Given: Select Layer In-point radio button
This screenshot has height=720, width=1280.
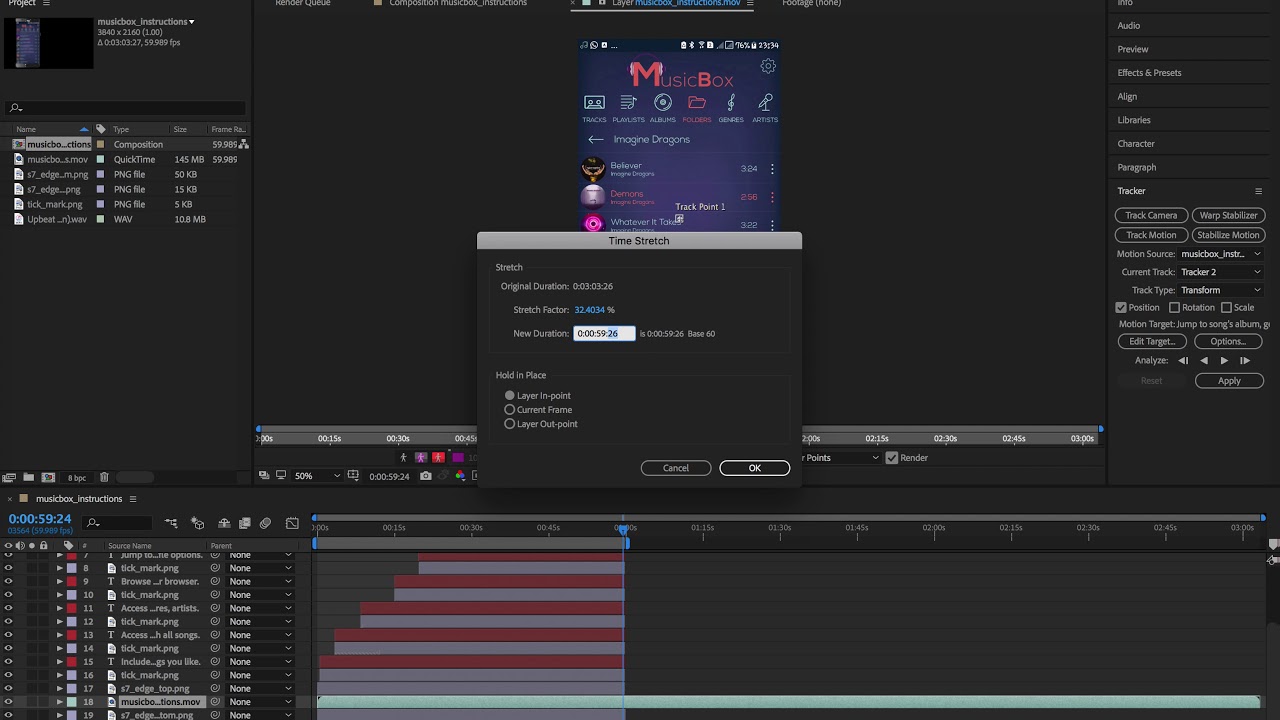Looking at the screenshot, I should coord(510,396).
